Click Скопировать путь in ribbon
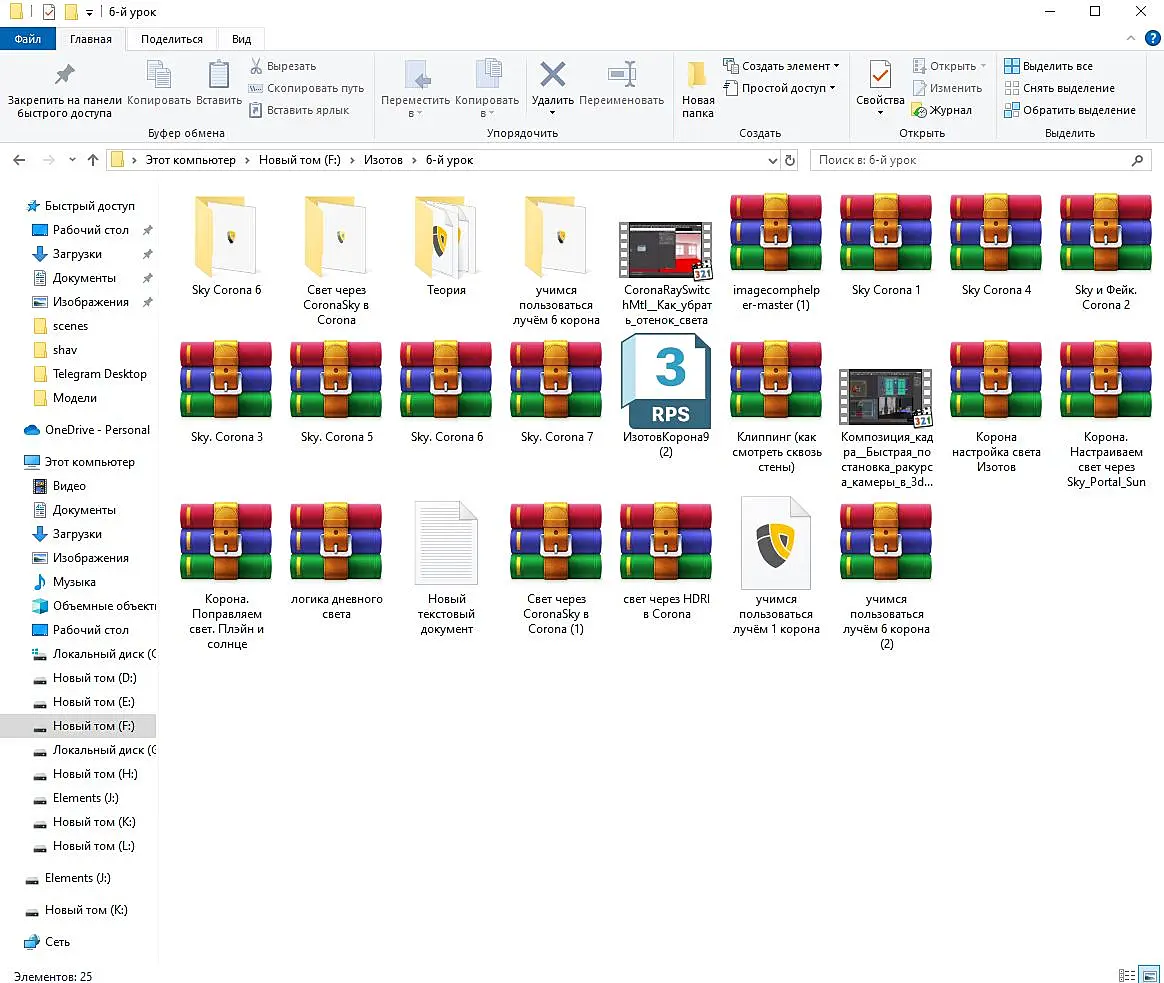Image resolution: width=1164 pixels, height=983 pixels. [x=307, y=88]
